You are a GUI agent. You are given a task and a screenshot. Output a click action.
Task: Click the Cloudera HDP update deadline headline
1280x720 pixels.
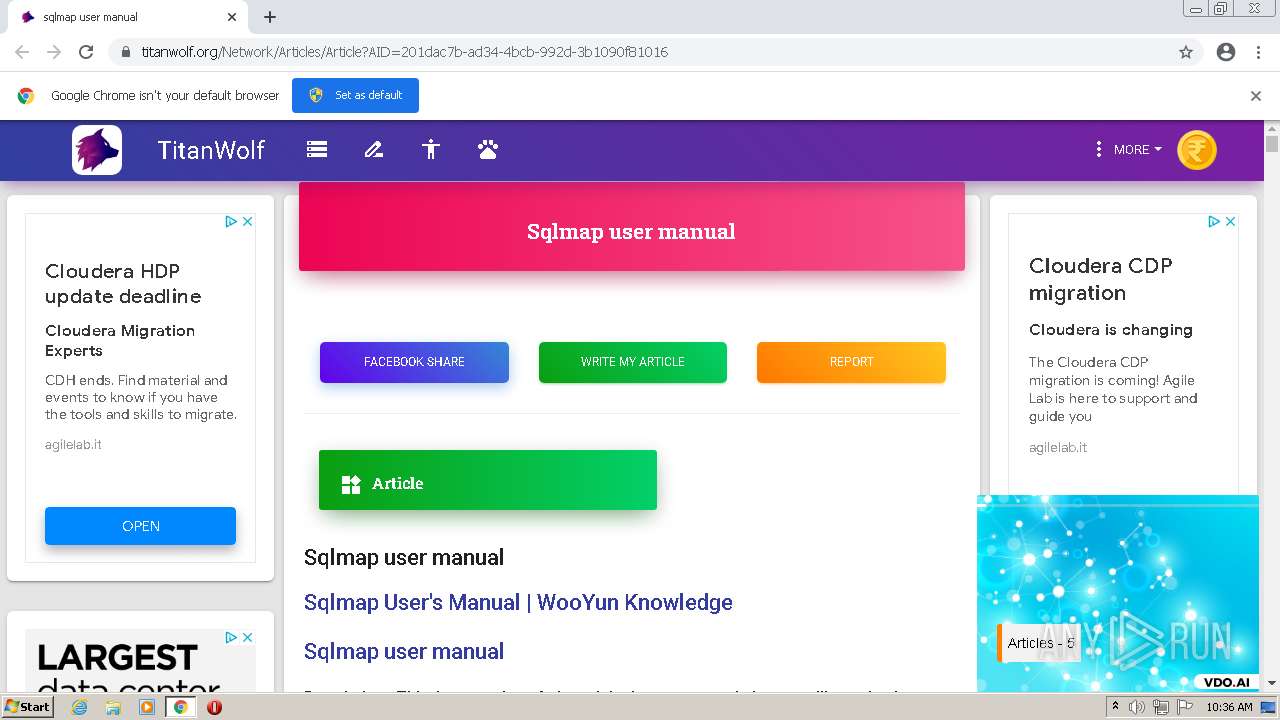click(123, 284)
